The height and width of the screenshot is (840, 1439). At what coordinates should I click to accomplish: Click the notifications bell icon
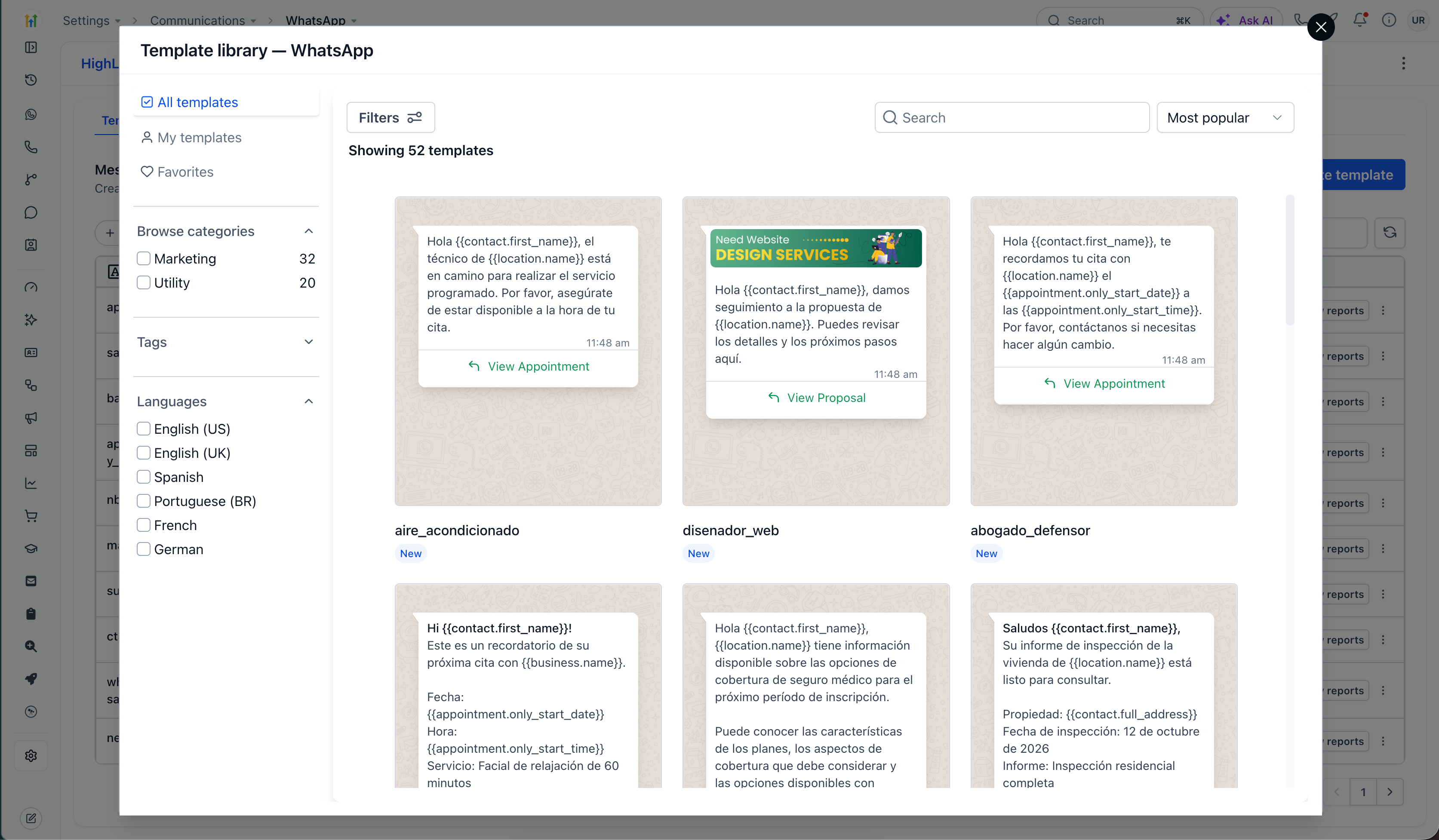pyautogui.click(x=1359, y=20)
